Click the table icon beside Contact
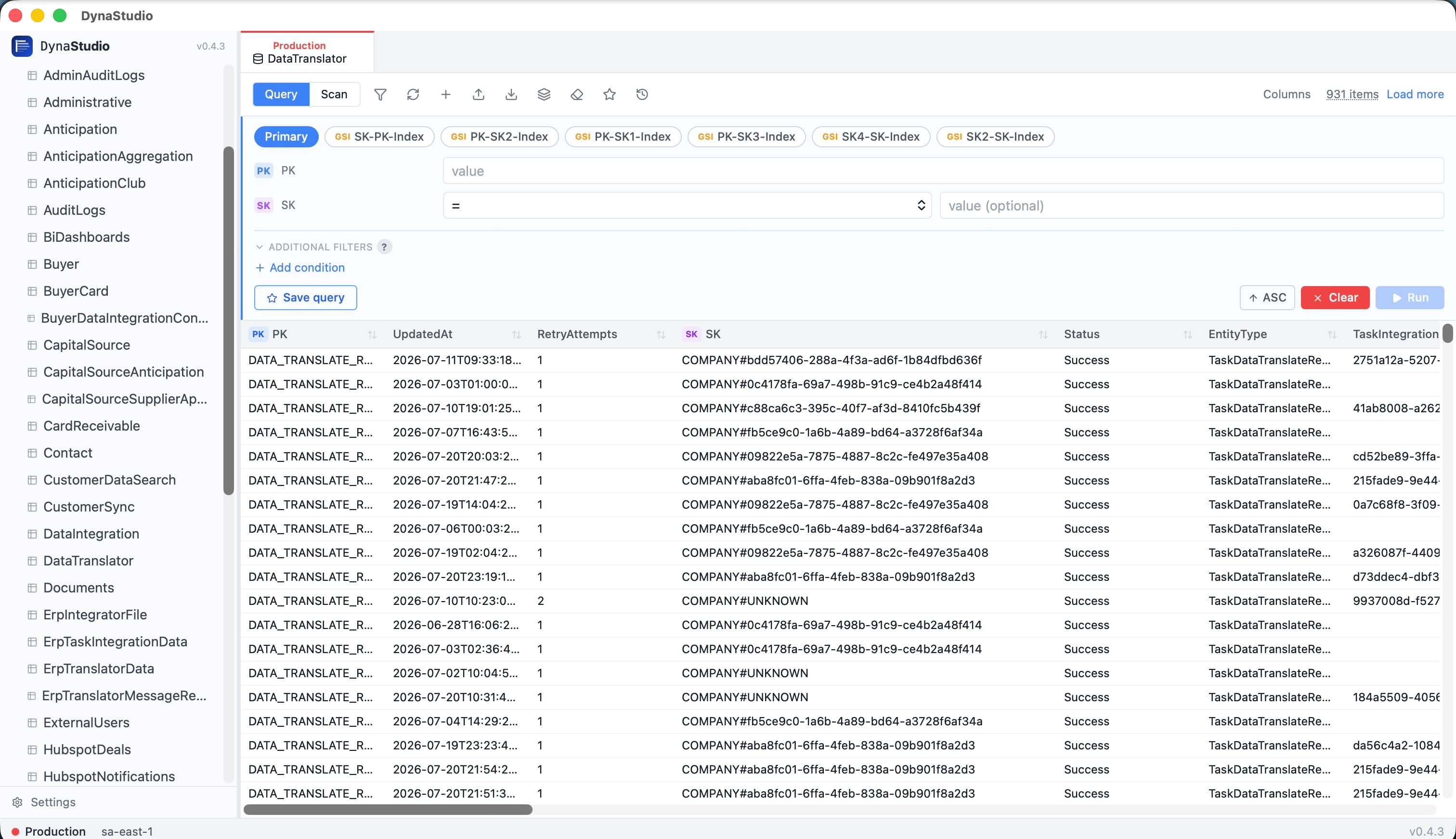The width and height of the screenshot is (1456, 839). coord(32,453)
